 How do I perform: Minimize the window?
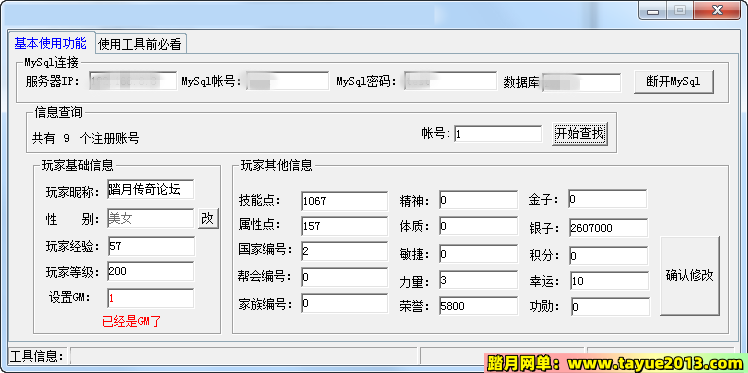coord(652,10)
